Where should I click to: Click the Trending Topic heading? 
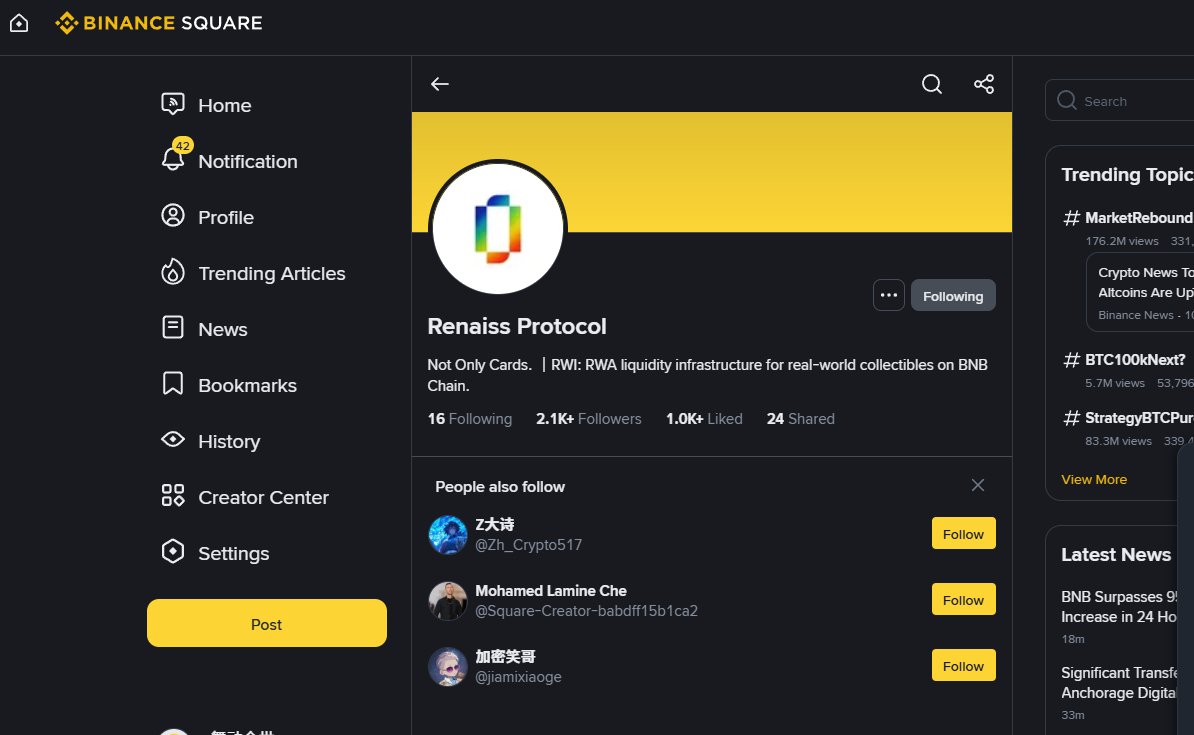click(1127, 174)
